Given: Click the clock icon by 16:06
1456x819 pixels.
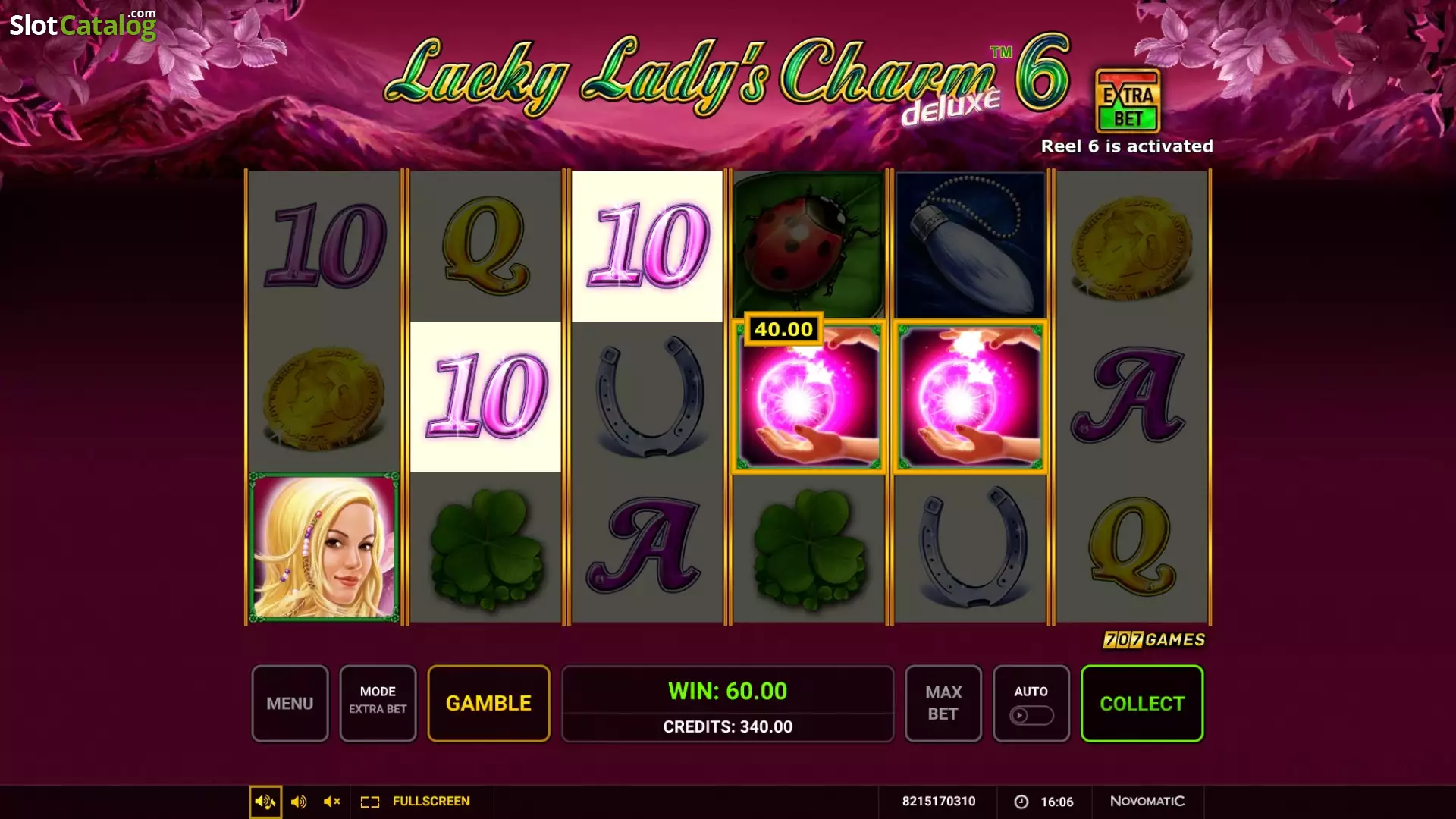Looking at the screenshot, I should click(x=1021, y=802).
